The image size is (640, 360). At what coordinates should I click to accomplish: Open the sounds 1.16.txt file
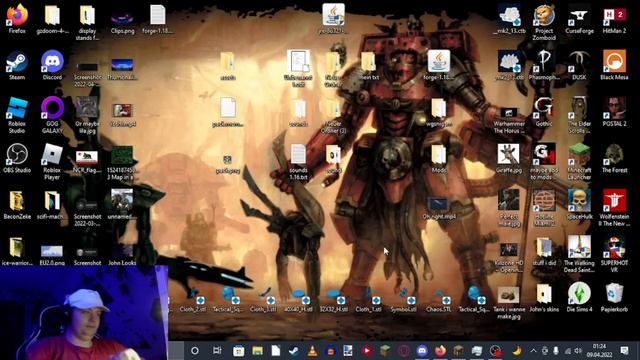[x=298, y=162]
